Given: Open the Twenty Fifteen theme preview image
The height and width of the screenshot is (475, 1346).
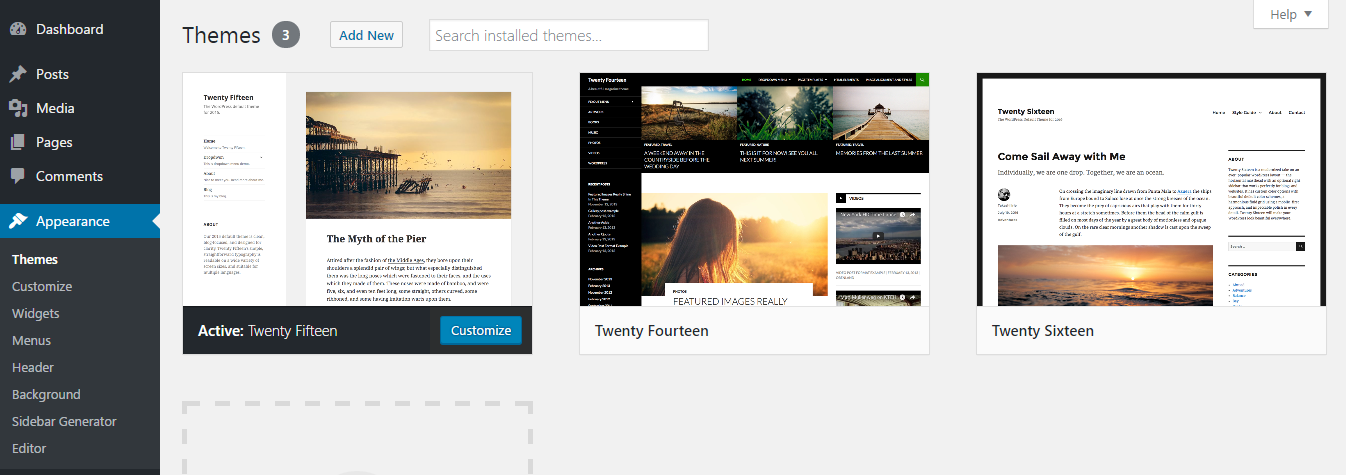Looking at the screenshot, I should 357,189.
